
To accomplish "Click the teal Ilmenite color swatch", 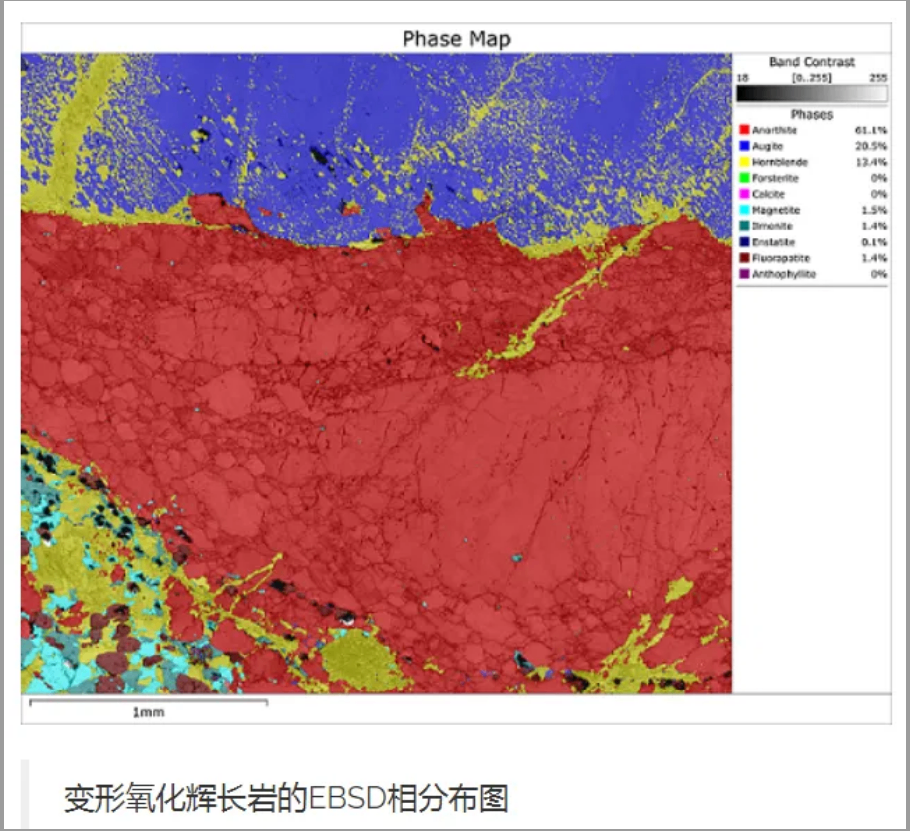I will click(744, 226).
